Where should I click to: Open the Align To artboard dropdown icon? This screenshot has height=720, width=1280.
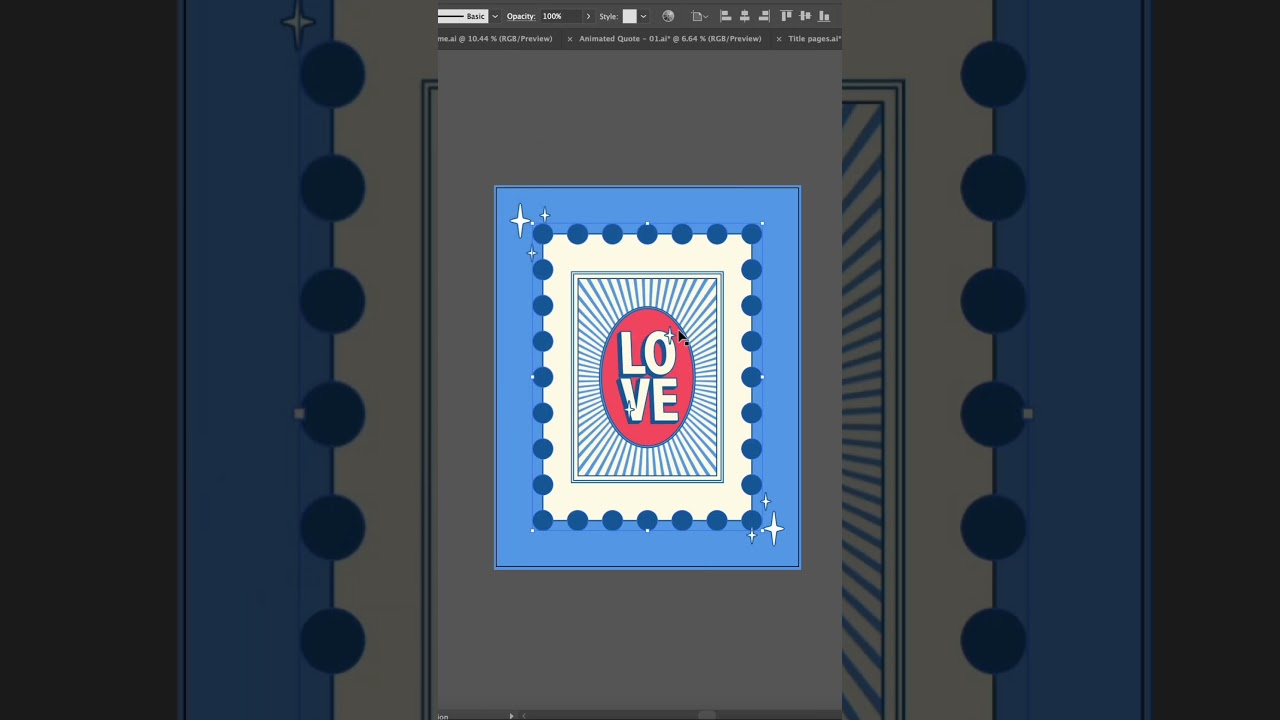point(700,16)
